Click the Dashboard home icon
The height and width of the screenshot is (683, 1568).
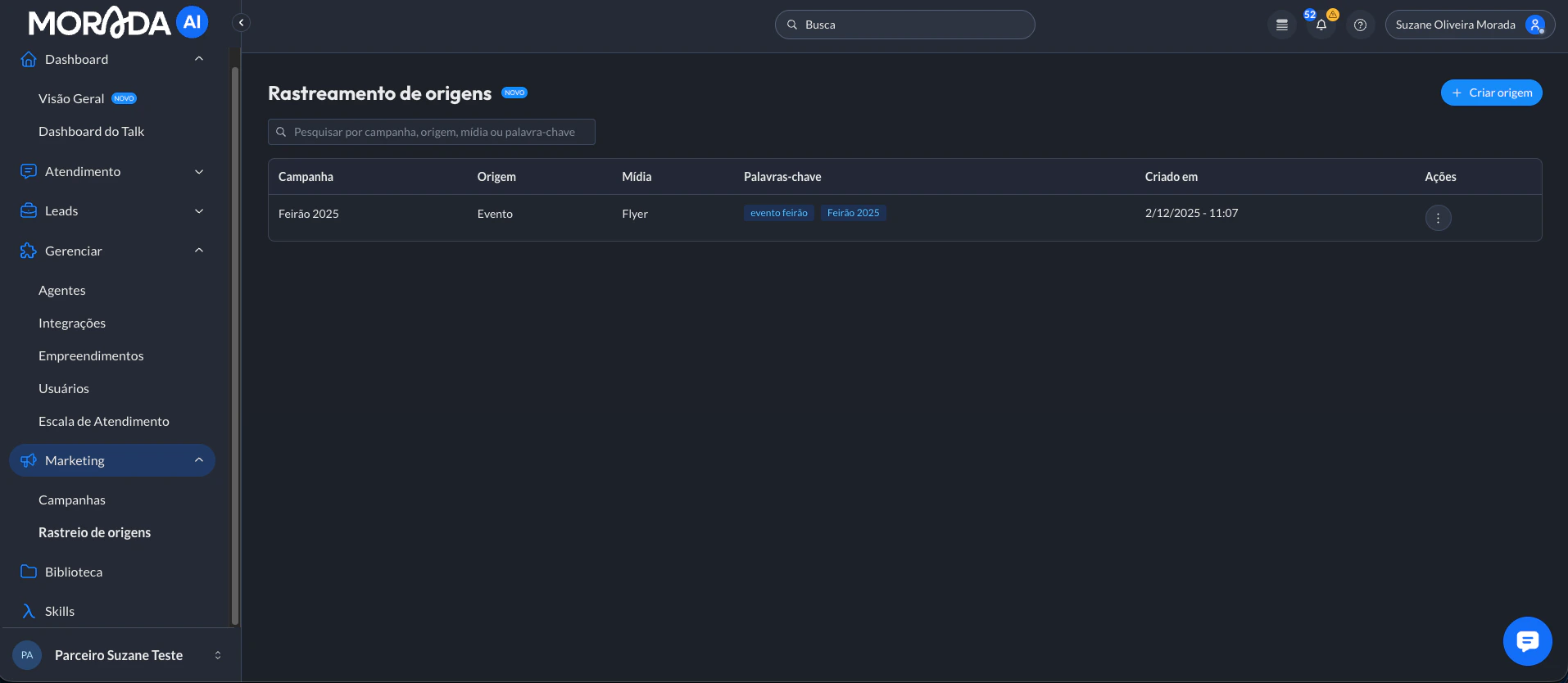[x=29, y=59]
